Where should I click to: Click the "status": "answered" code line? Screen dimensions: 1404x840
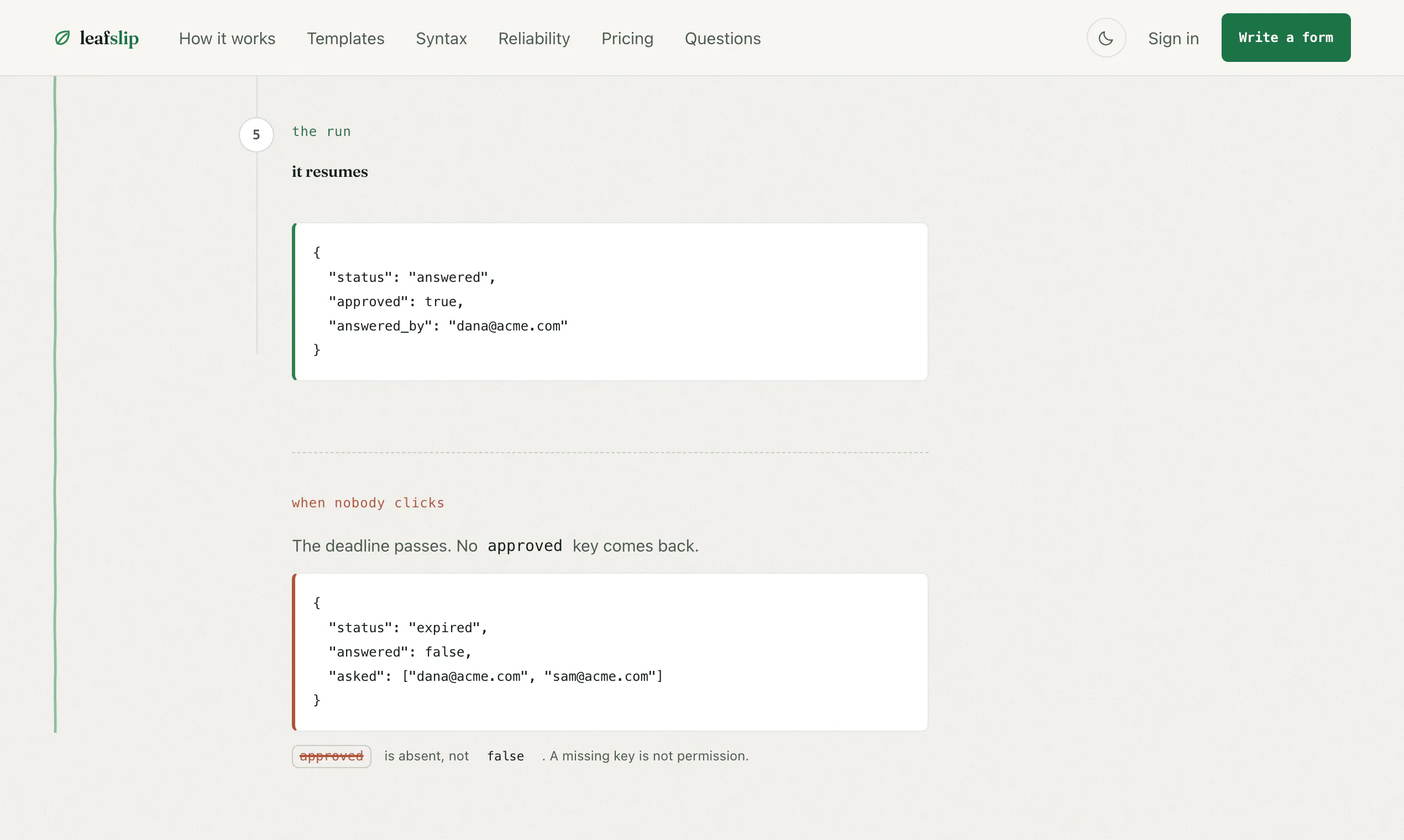(412, 277)
